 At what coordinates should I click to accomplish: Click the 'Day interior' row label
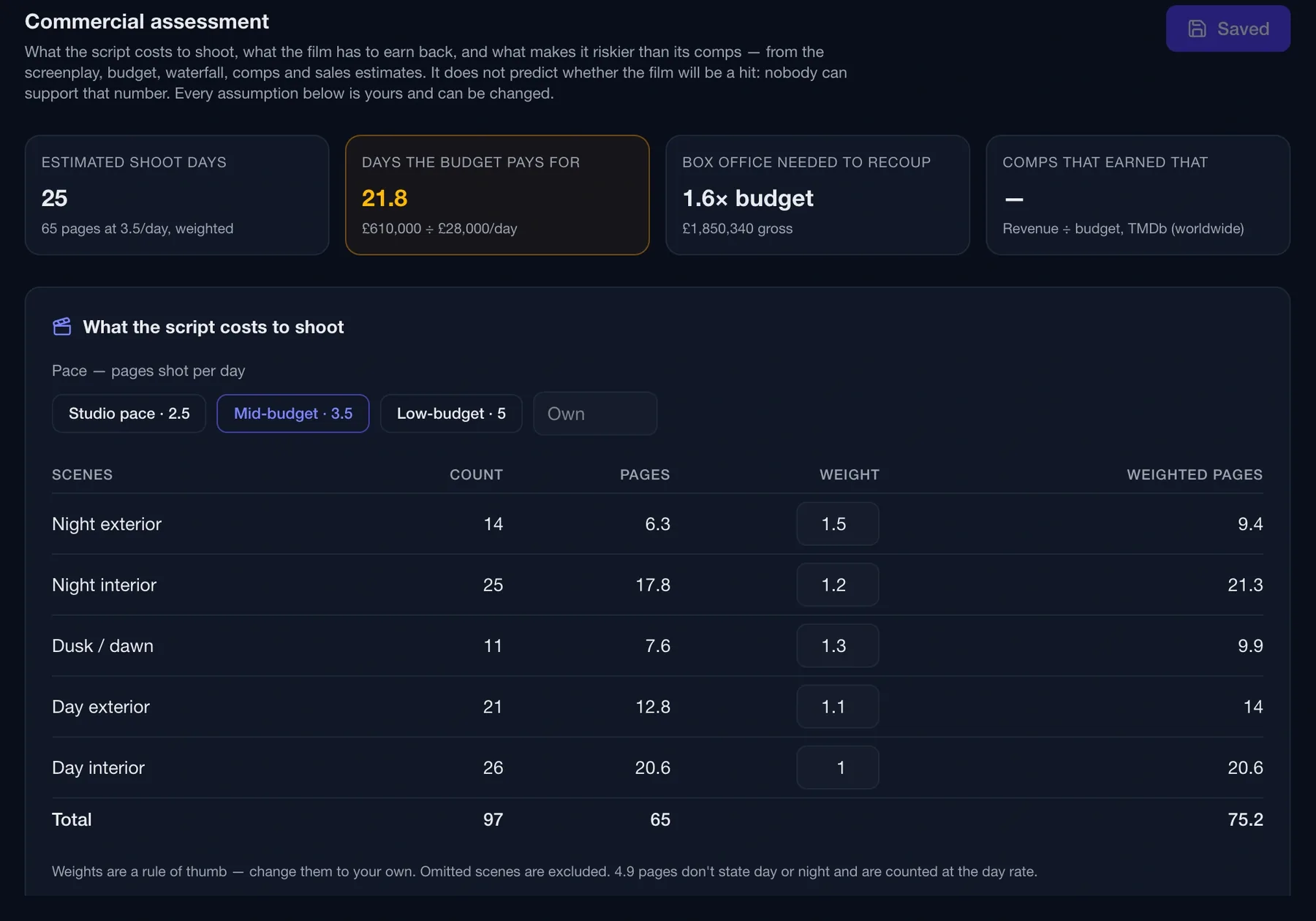pyautogui.click(x=98, y=767)
